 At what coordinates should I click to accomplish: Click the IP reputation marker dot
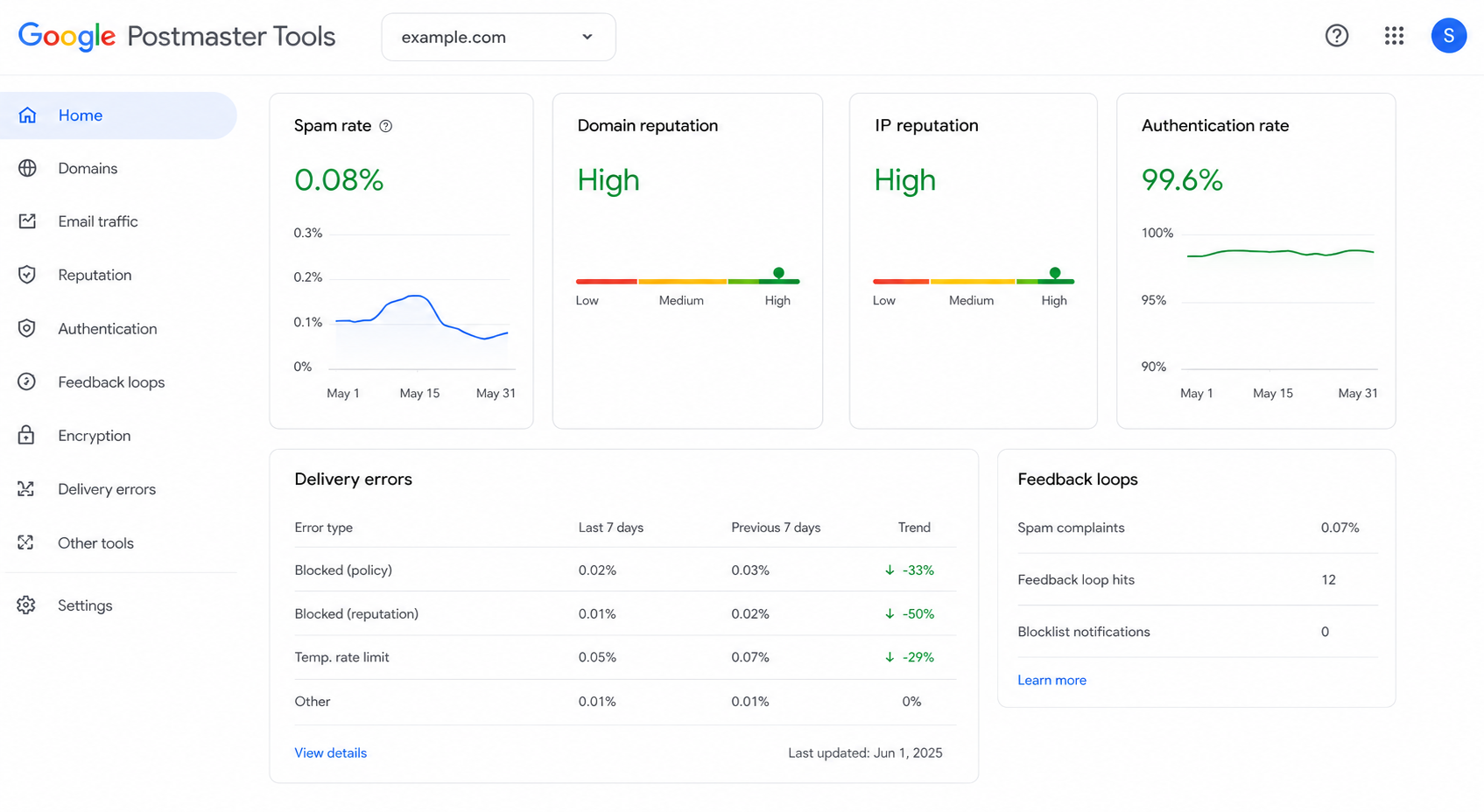[1055, 273]
